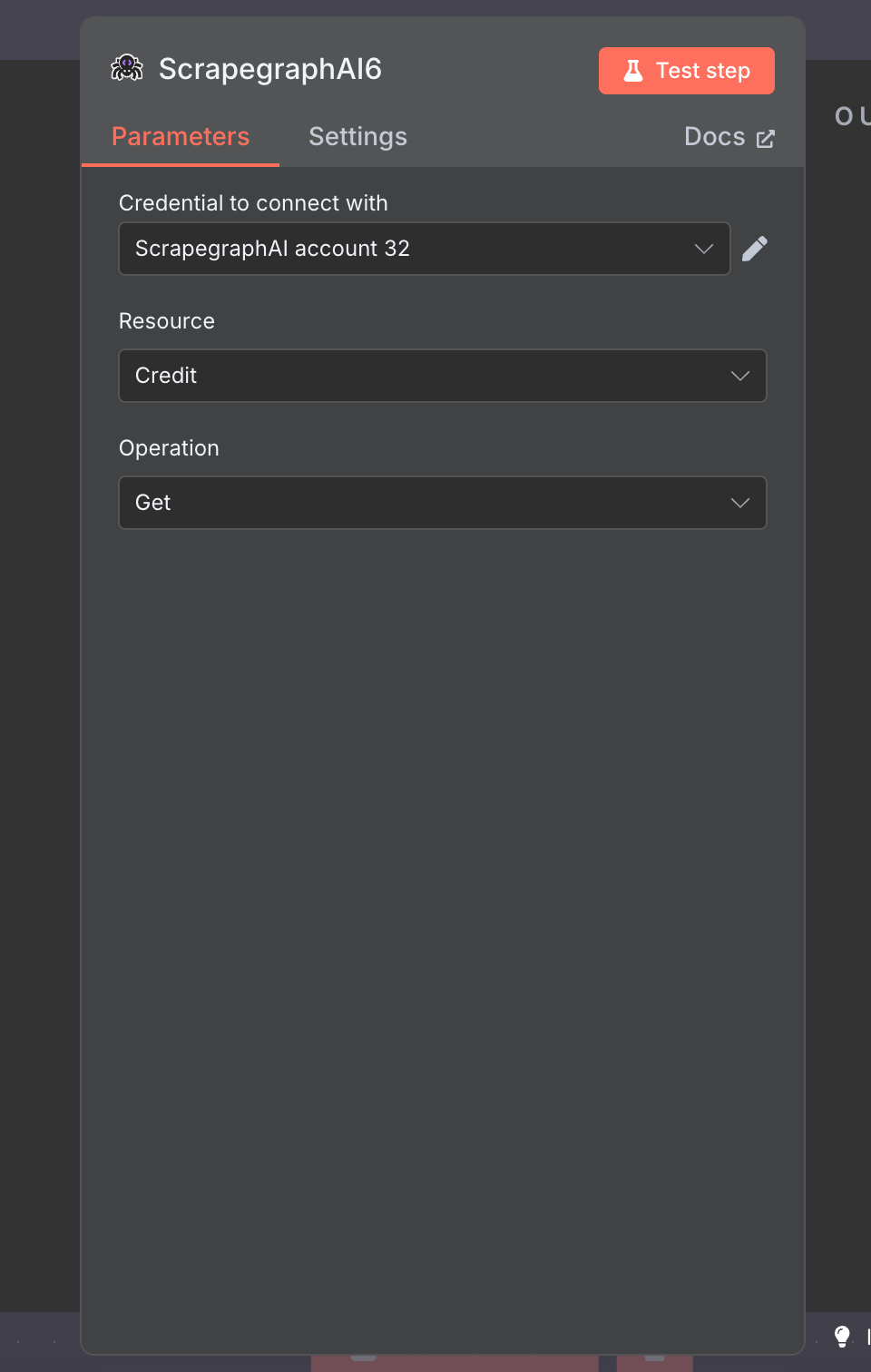
Task: Click the Resource label
Action: pyautogui.click(x=167, y=321)
